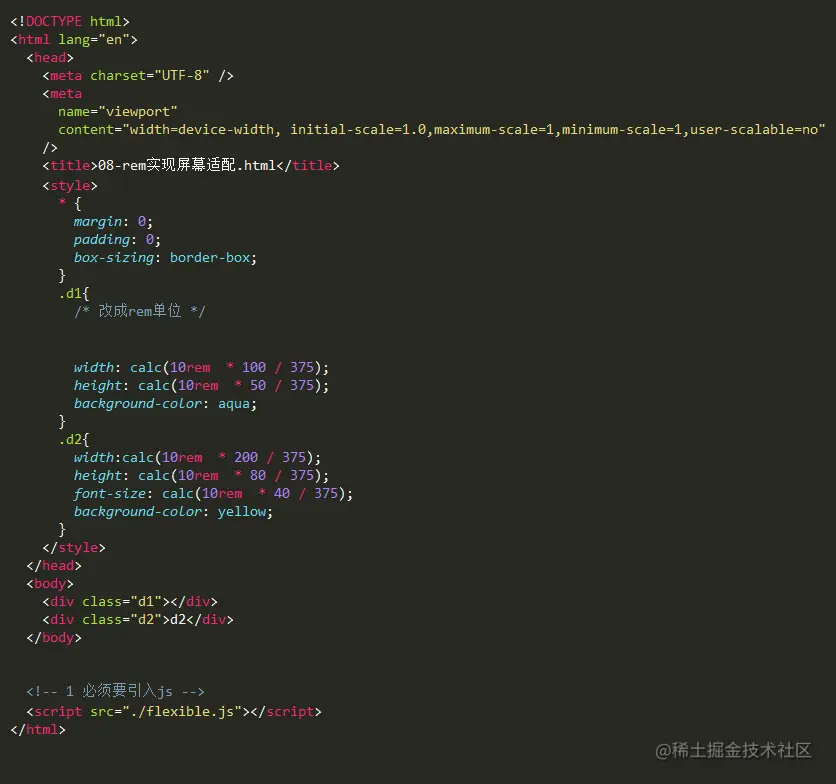Click the closing html tag
Screen dimensions: 836x784
click(x=38, y=730)
